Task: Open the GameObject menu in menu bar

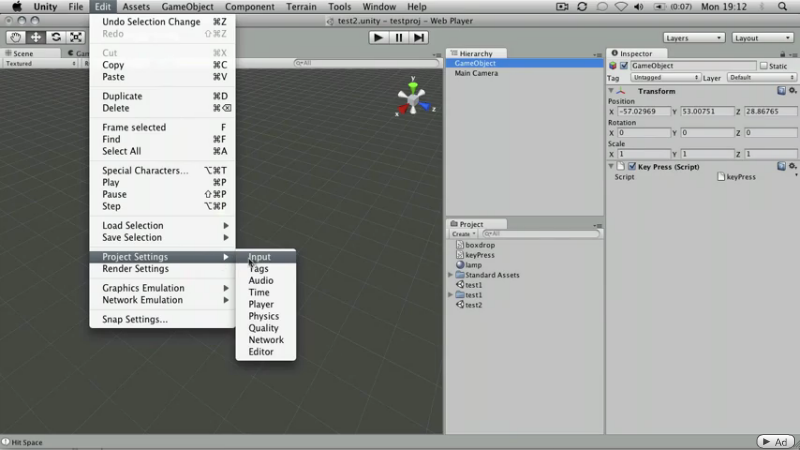Action: click(x=187, y=7)
